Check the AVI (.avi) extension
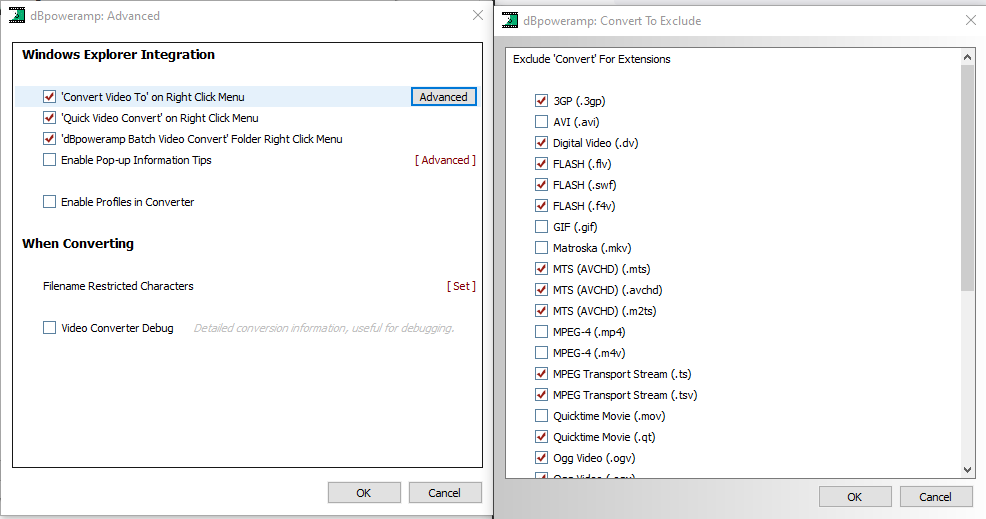This screenshot has height=519, width=986. coord(541,121)
